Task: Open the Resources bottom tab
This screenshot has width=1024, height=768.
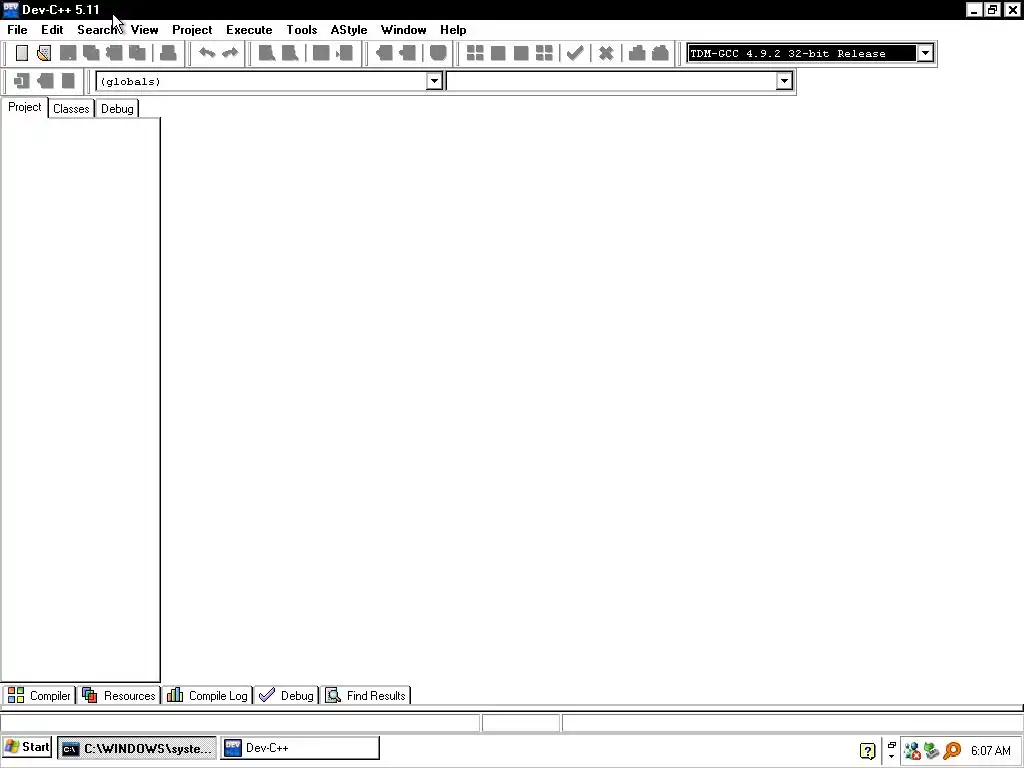Action: click(x=119, y=696)
